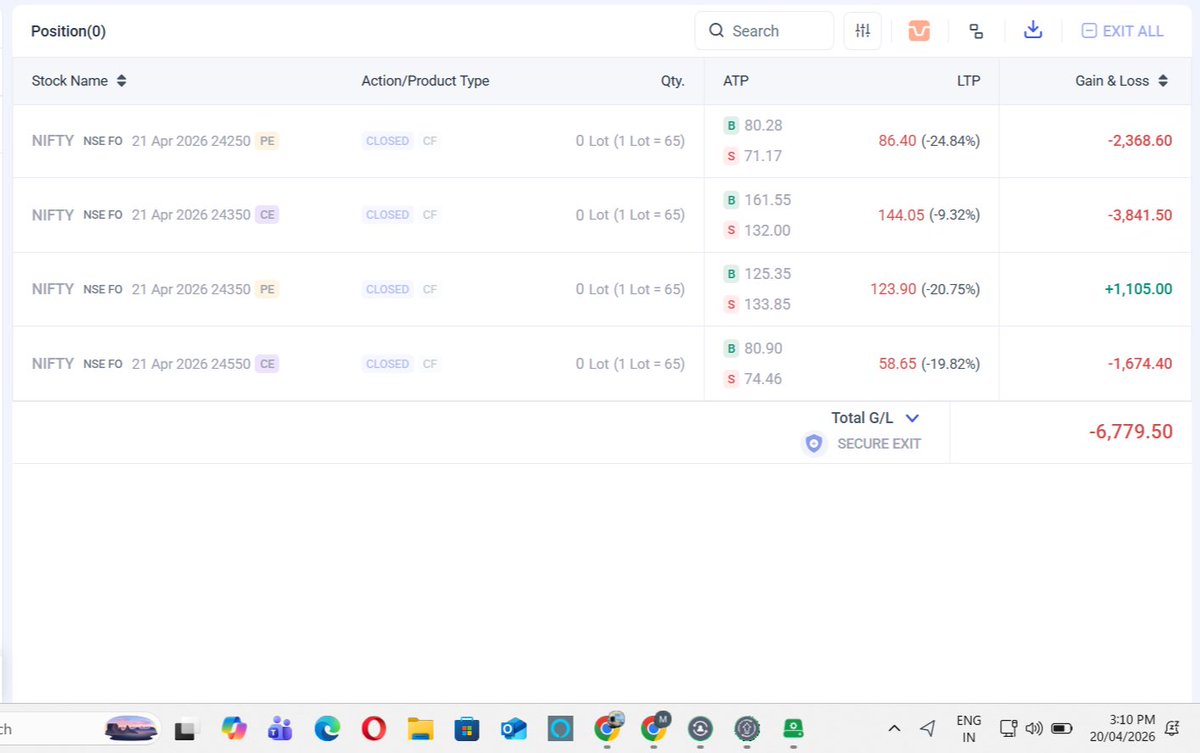This screenshot has height=753, width=1200.
Task: Click total loss -6,779.50
Action: (1130, 432)
